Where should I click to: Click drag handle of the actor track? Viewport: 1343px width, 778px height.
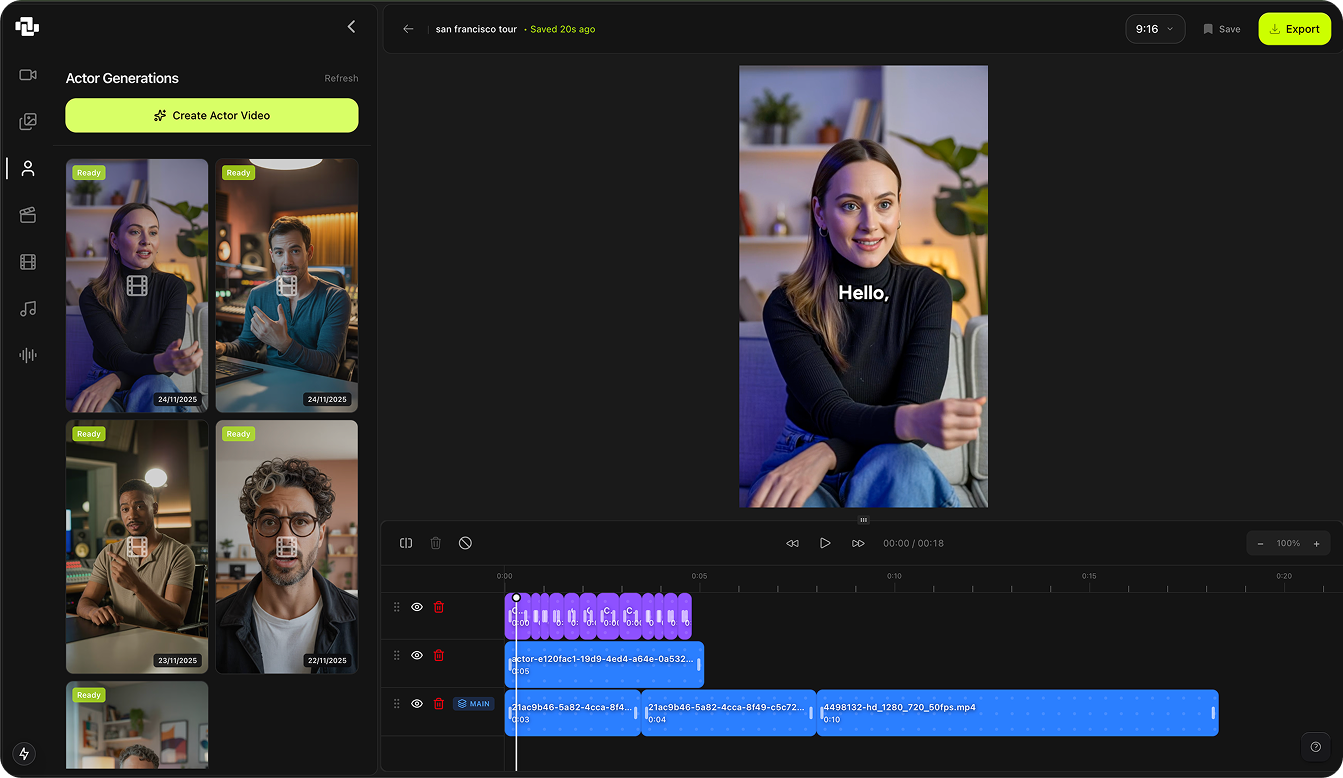tap(396, 655)
